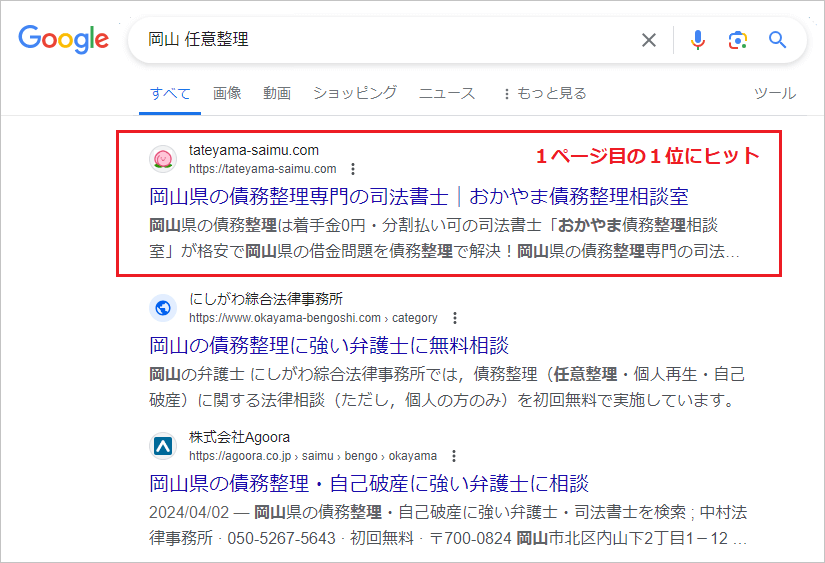
Task: Open the ツール options
Action: [x=775, y=93]
